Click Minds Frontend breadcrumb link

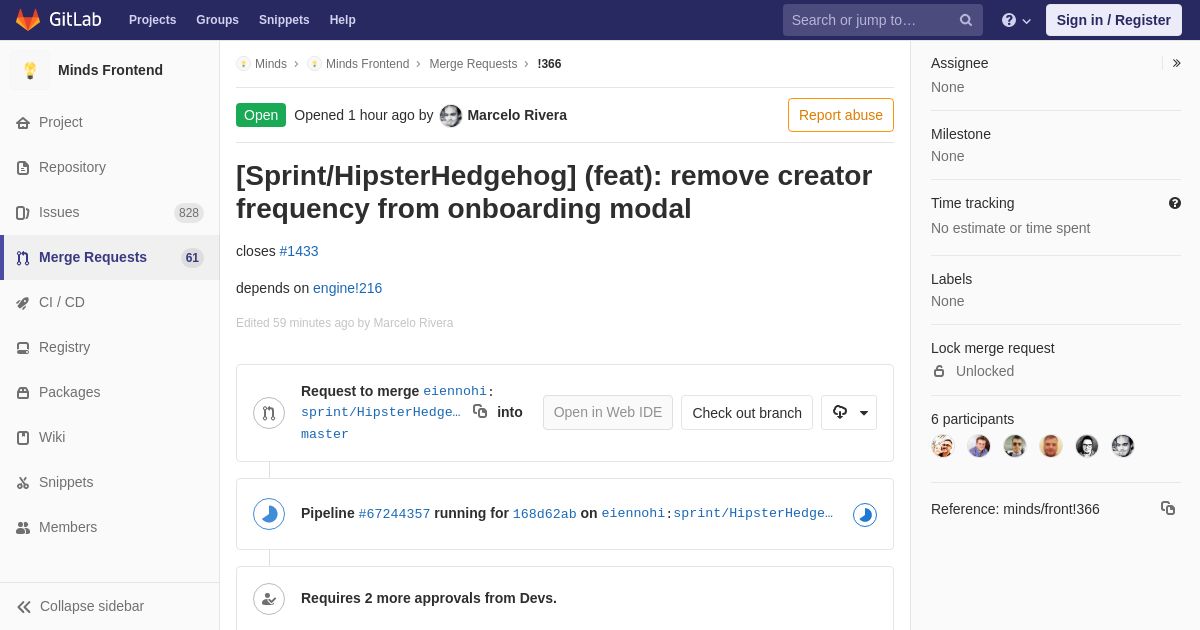pos(367,64)
